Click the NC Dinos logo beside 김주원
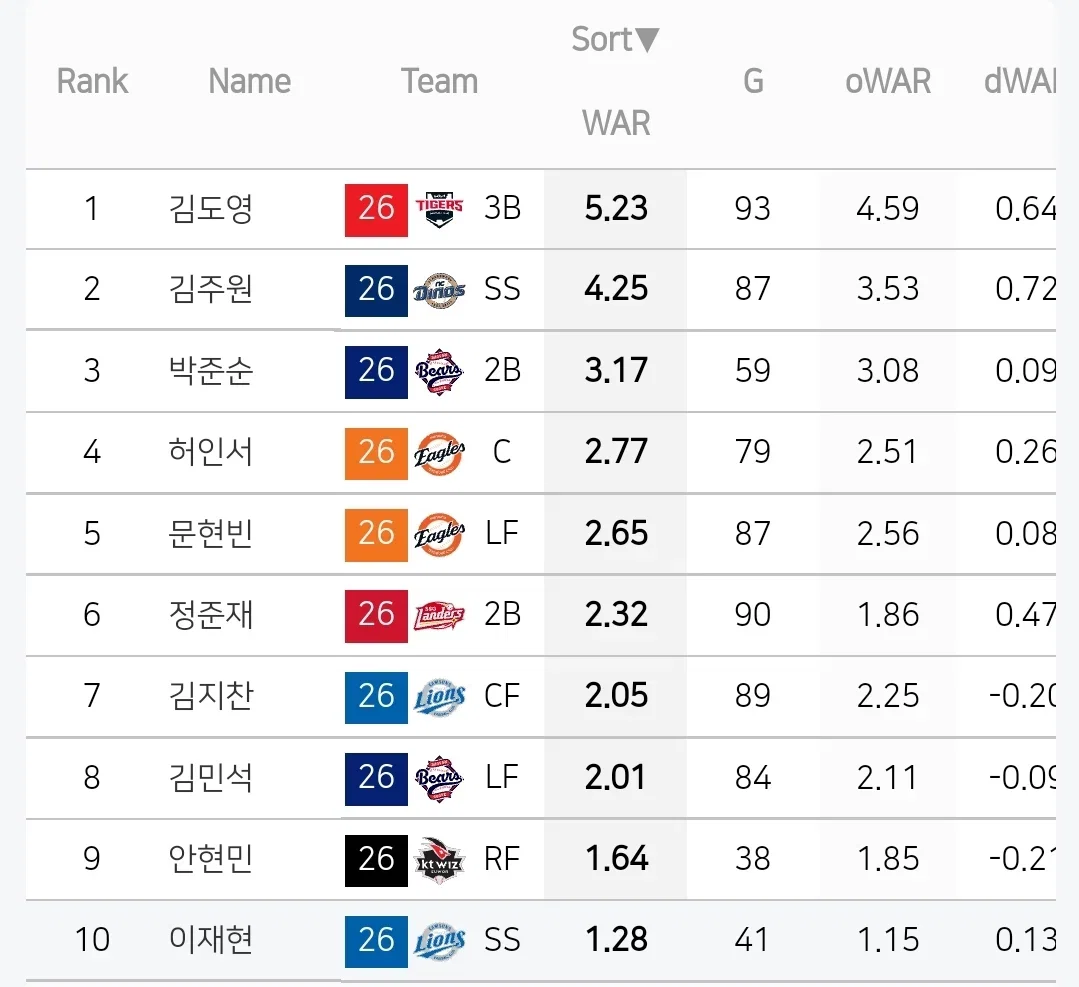Screen dimensions: 1079x987 click(439, 290)
